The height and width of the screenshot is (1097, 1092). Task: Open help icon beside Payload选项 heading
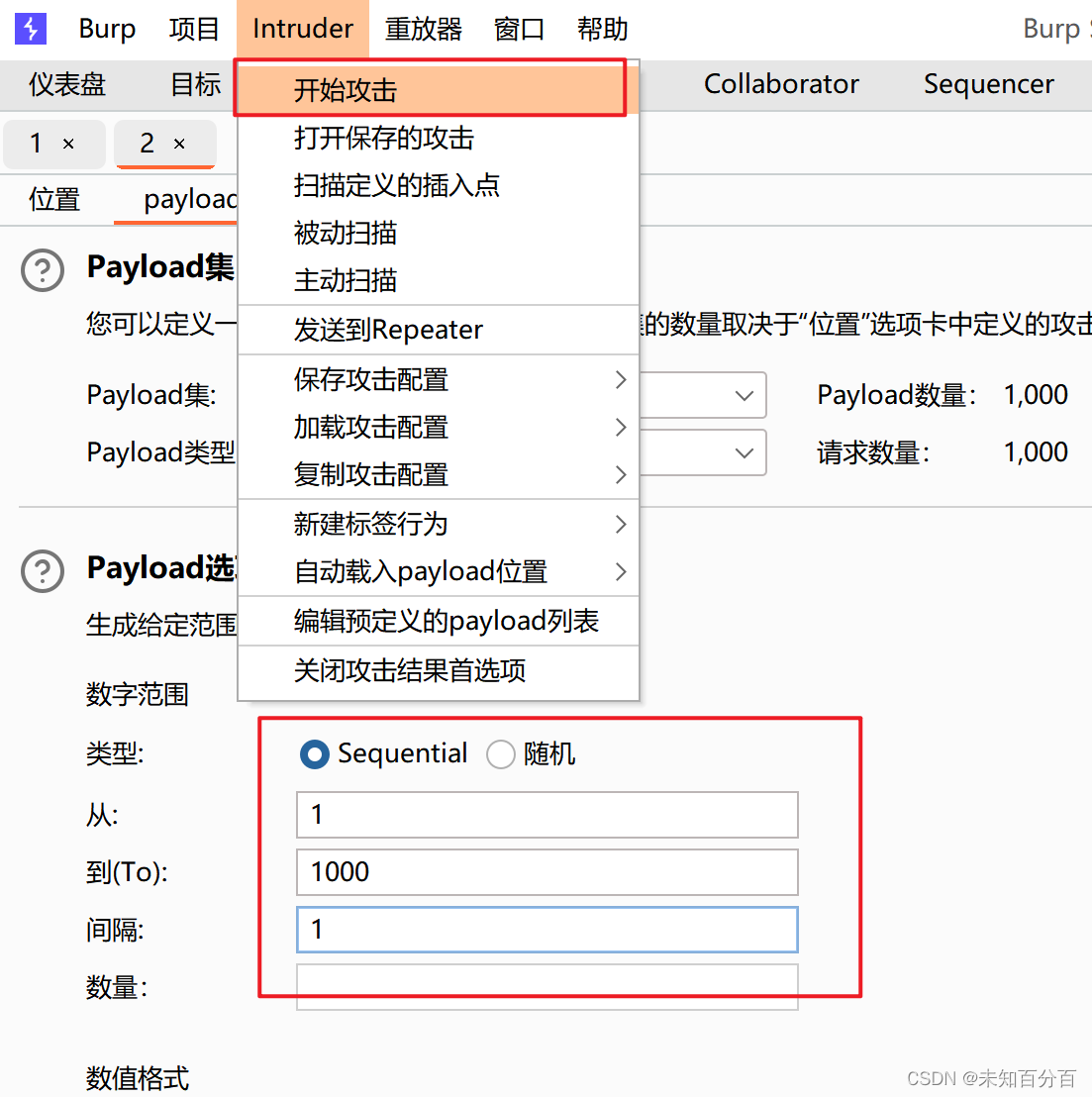42,571
